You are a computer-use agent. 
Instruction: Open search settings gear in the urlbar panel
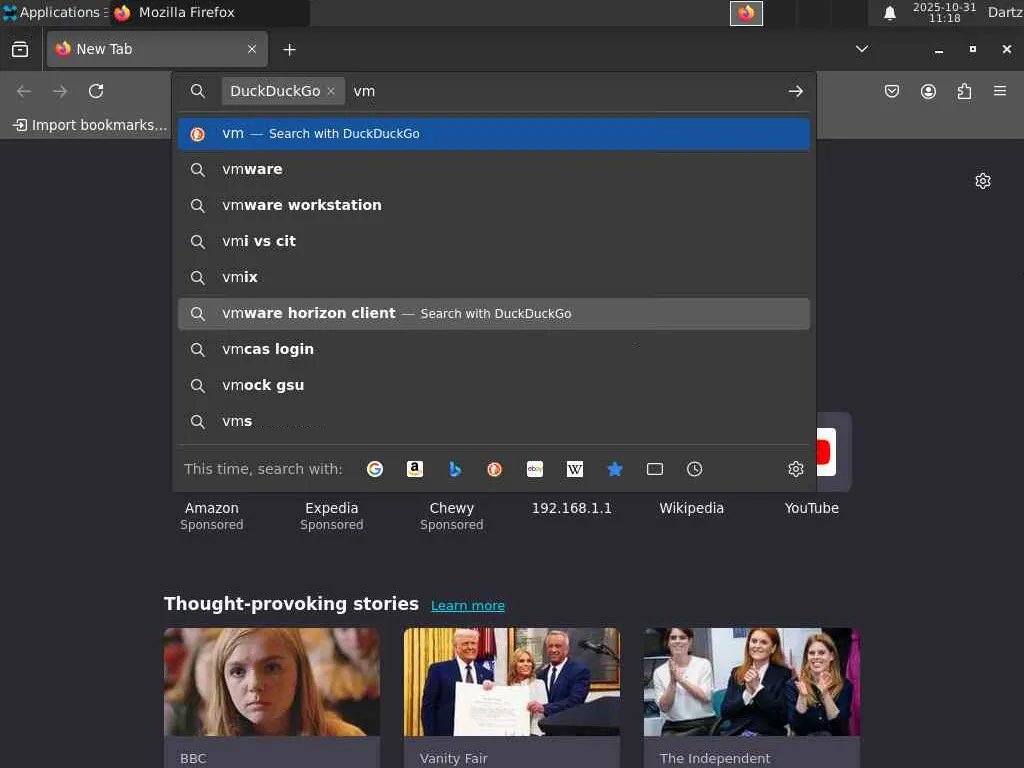coord(795,469)
